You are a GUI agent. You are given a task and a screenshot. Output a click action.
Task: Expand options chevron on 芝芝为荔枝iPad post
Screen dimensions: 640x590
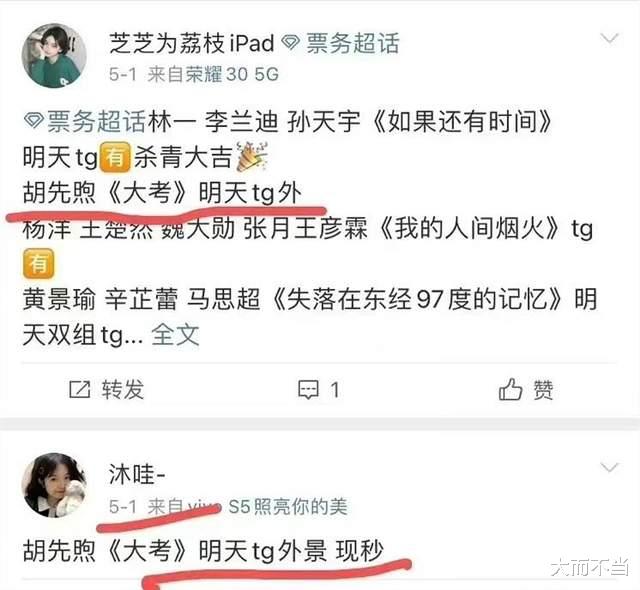pos(610,39)
